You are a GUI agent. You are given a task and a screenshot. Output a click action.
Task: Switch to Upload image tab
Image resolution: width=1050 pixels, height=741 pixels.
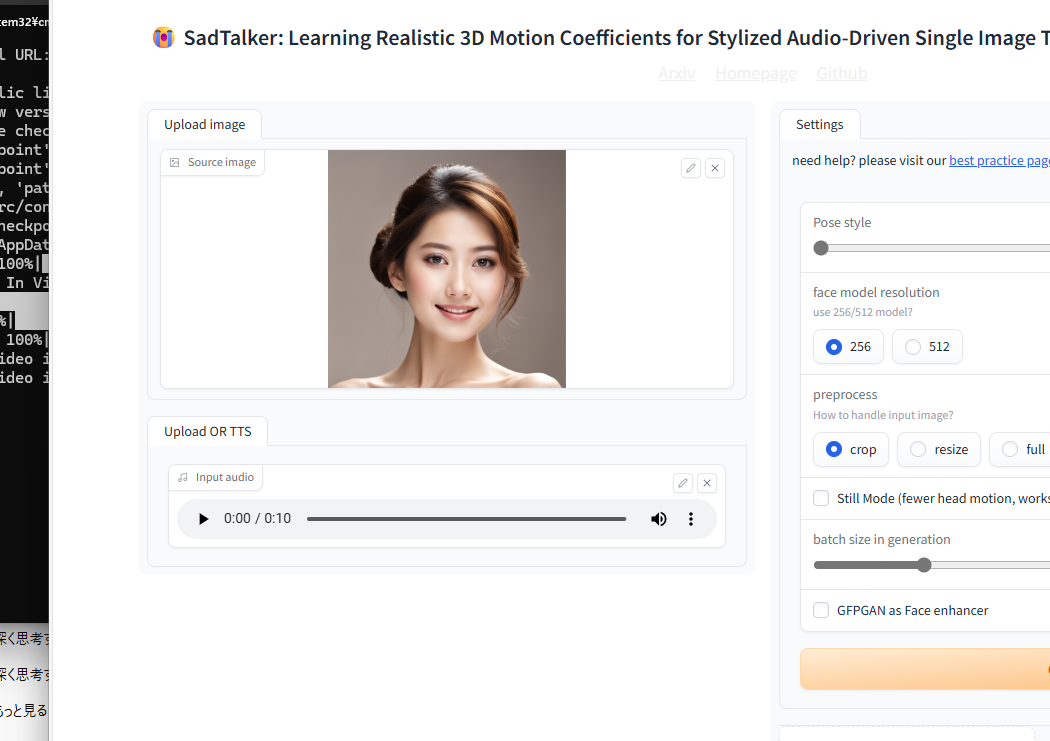coord(204,124)
